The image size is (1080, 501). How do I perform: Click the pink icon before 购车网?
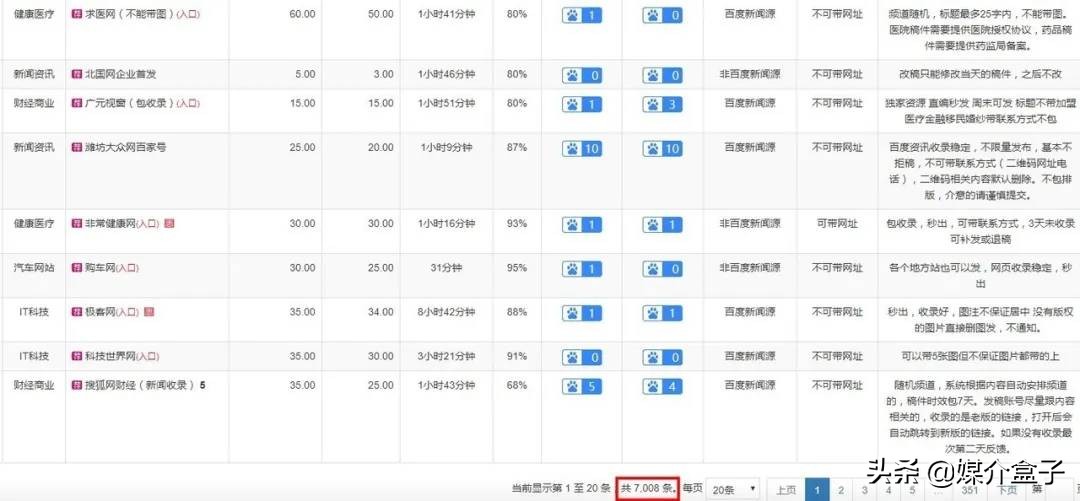76,268
